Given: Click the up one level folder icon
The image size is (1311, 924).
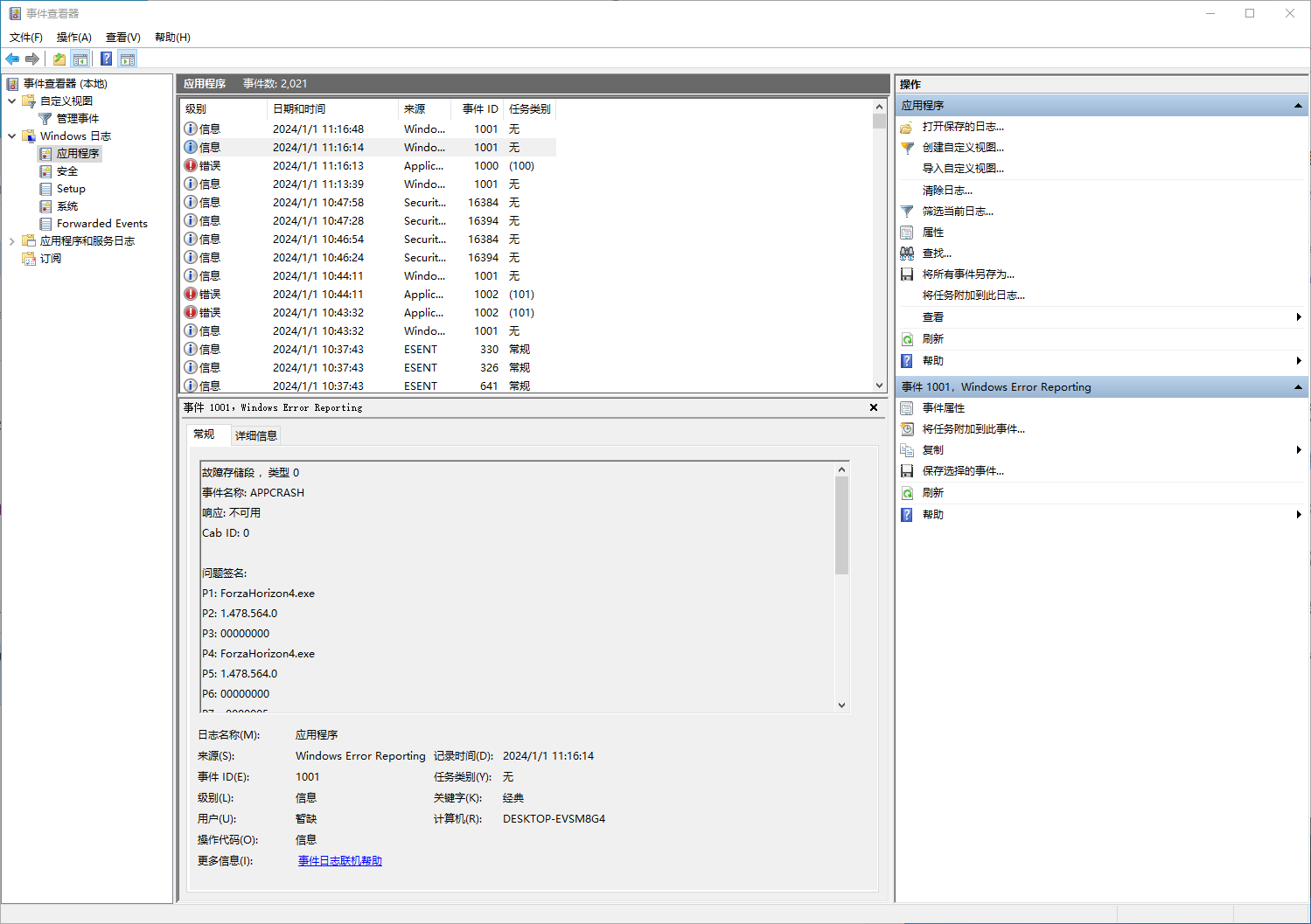Looking at the screenshot, I should pos(59,59).
